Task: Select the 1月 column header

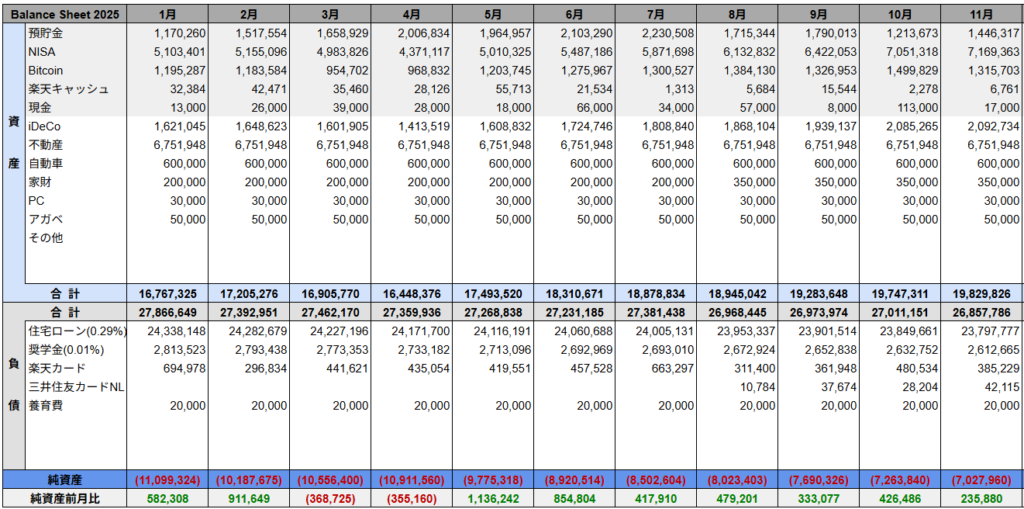Action: point(168,15)
